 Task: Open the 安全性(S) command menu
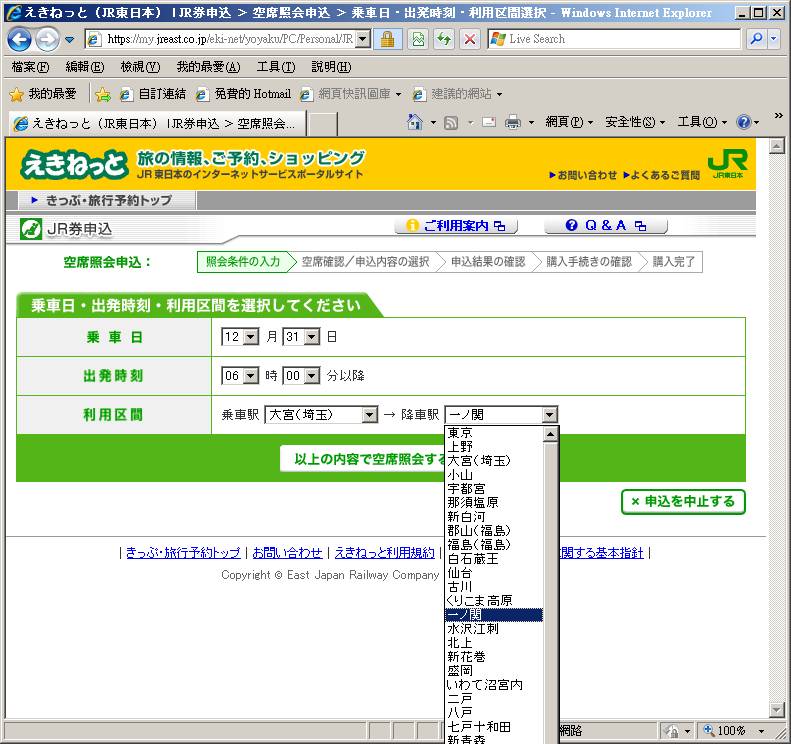pos(635,122)
